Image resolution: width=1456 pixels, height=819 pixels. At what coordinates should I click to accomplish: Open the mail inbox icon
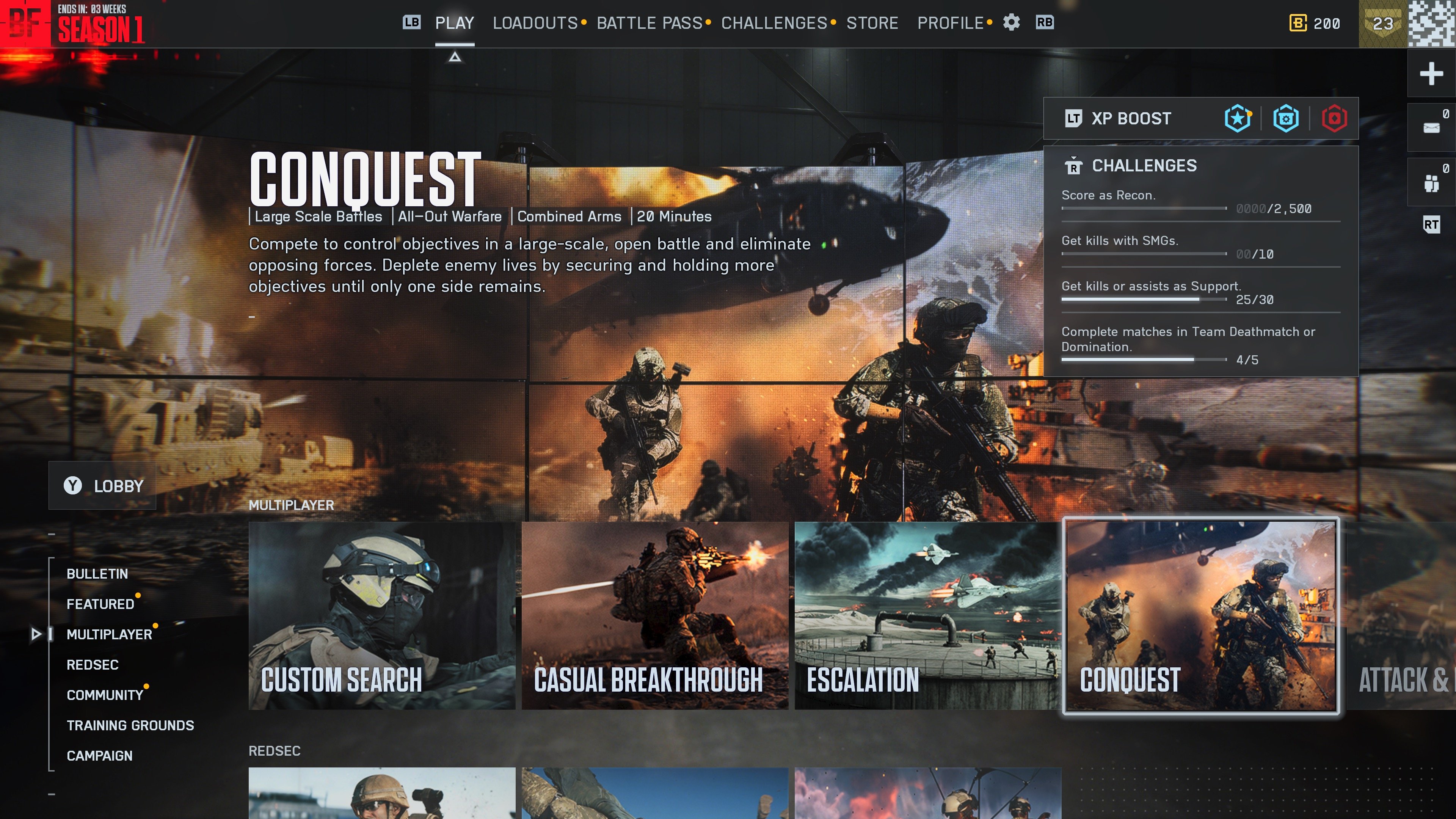[1431, 128]
